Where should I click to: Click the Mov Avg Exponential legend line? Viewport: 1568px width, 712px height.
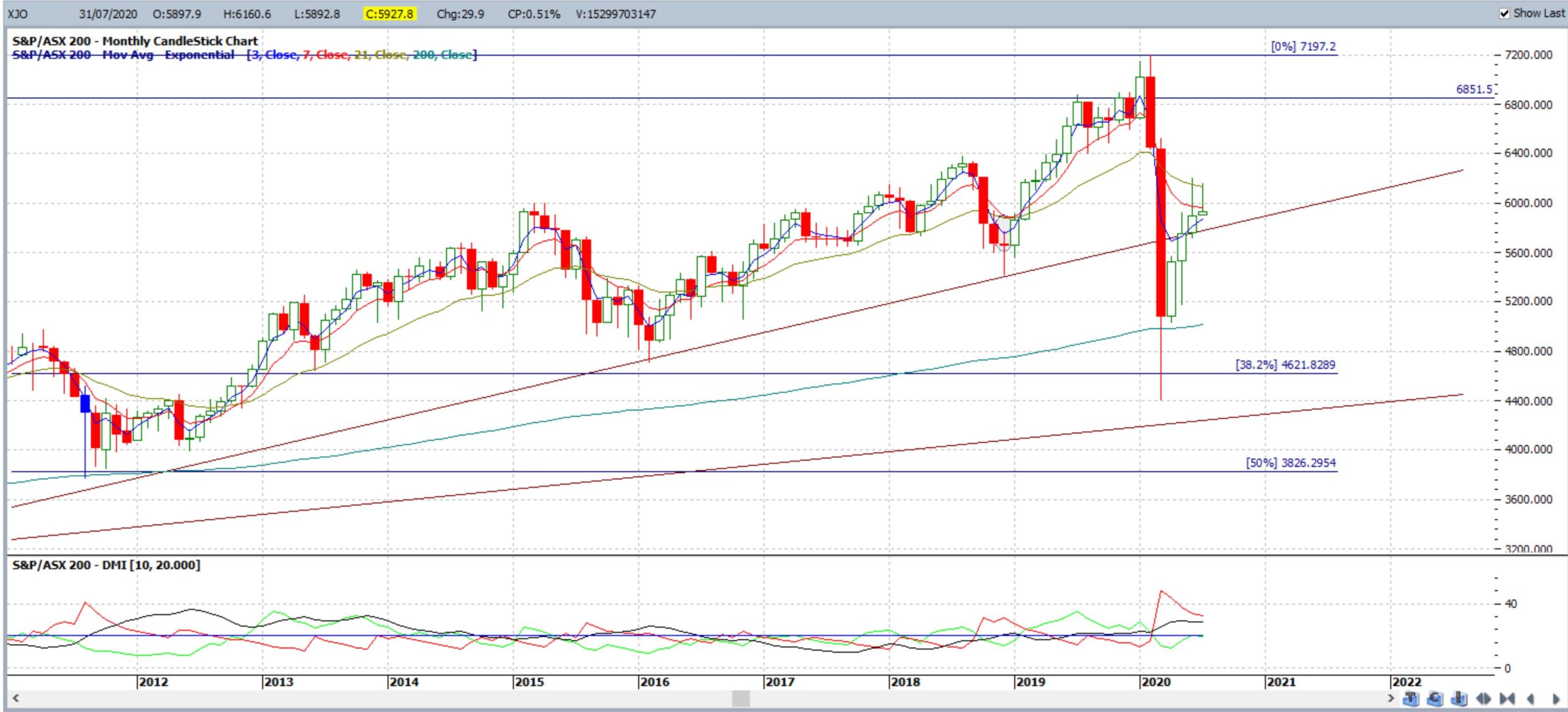pos(244,55)
